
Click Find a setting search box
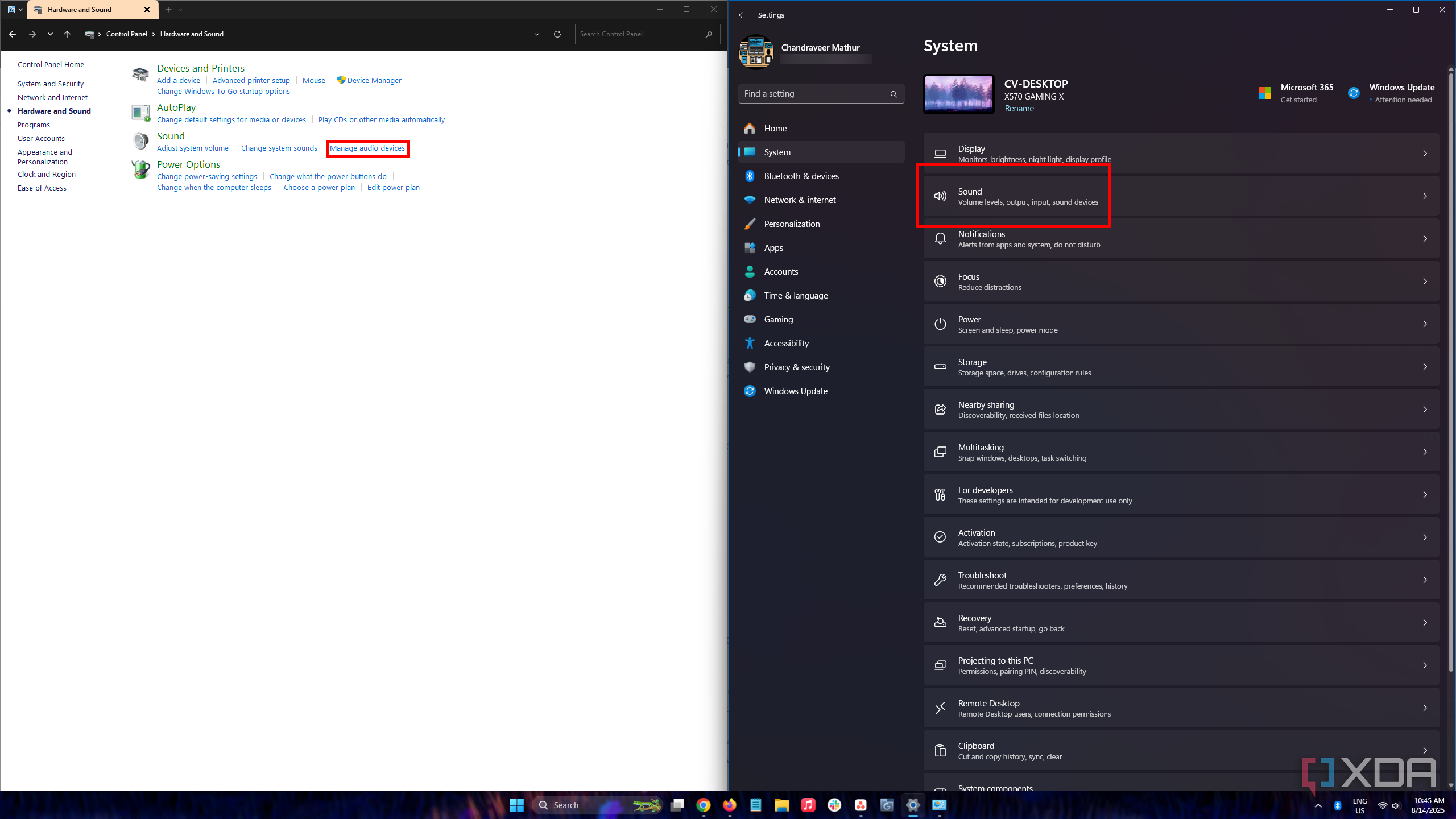(x=821, y=94)
